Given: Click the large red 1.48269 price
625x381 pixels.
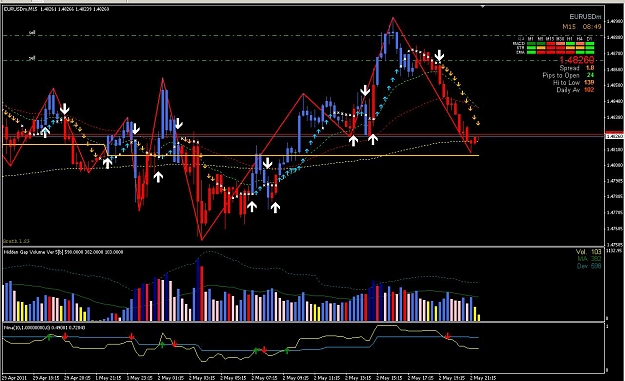Looking at the screenshot, I should (577, 60).
